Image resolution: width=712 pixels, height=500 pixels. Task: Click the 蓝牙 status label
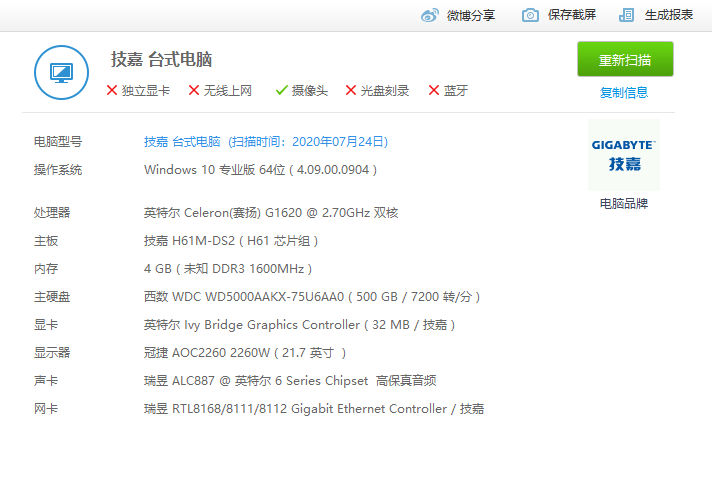[x=455, y=91]
